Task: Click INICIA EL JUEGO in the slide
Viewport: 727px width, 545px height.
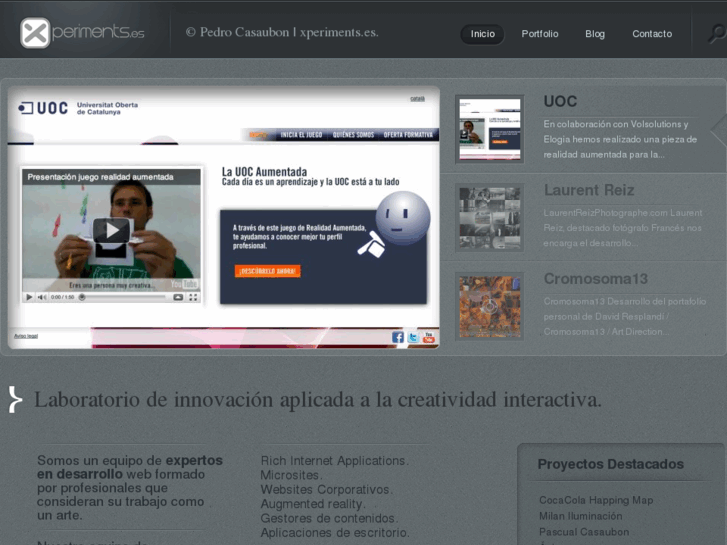Action: tap(301, 135)
